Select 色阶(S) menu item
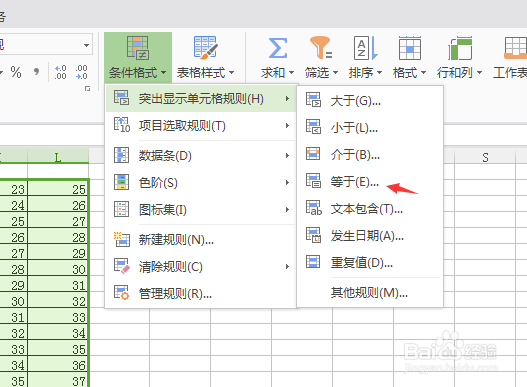 pyautogui.click(x=201, y=183)
